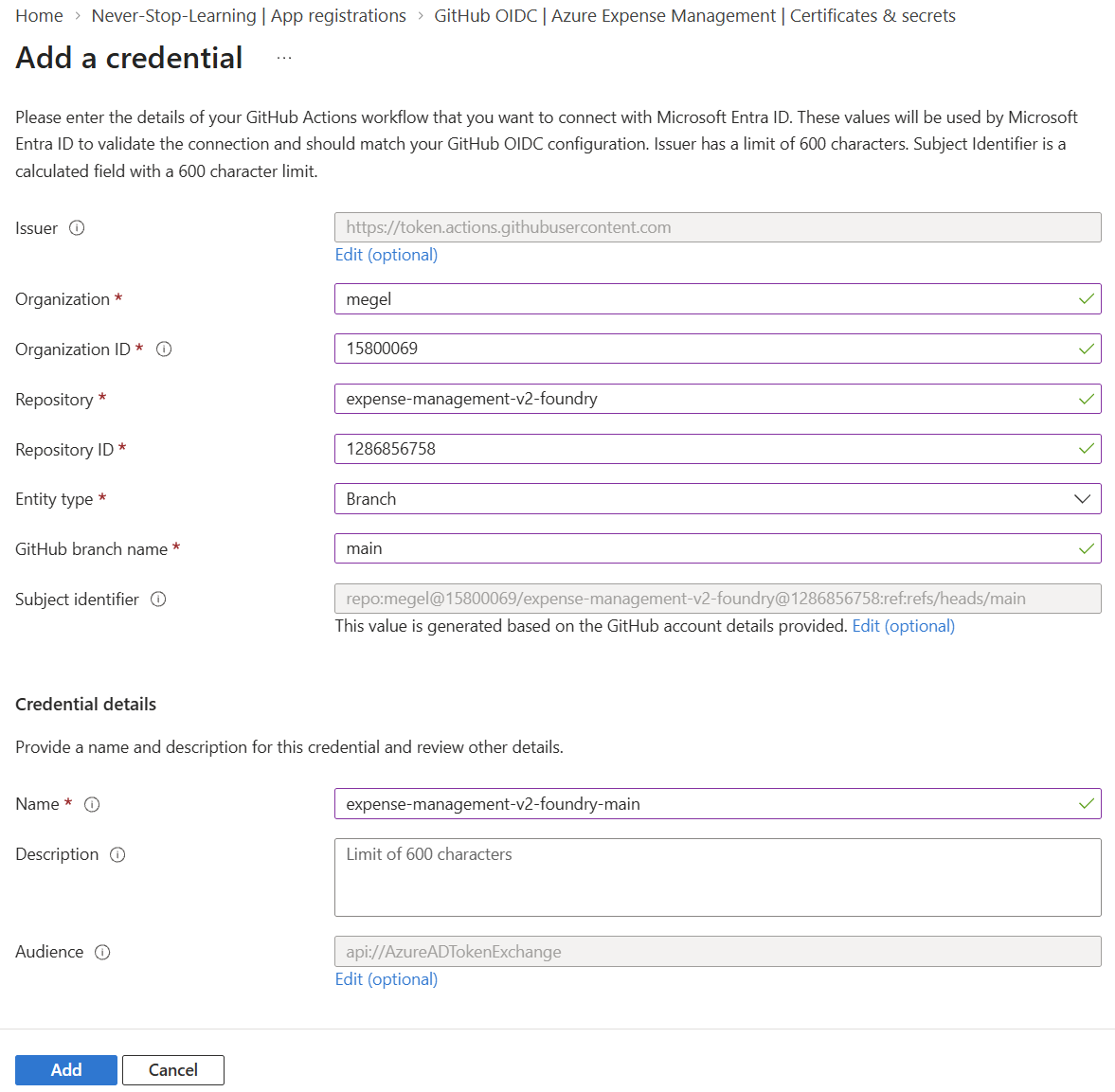The image size is (1115, 1092).
Task: Click the Repository ID label
Action: click(x=64, y=450)
